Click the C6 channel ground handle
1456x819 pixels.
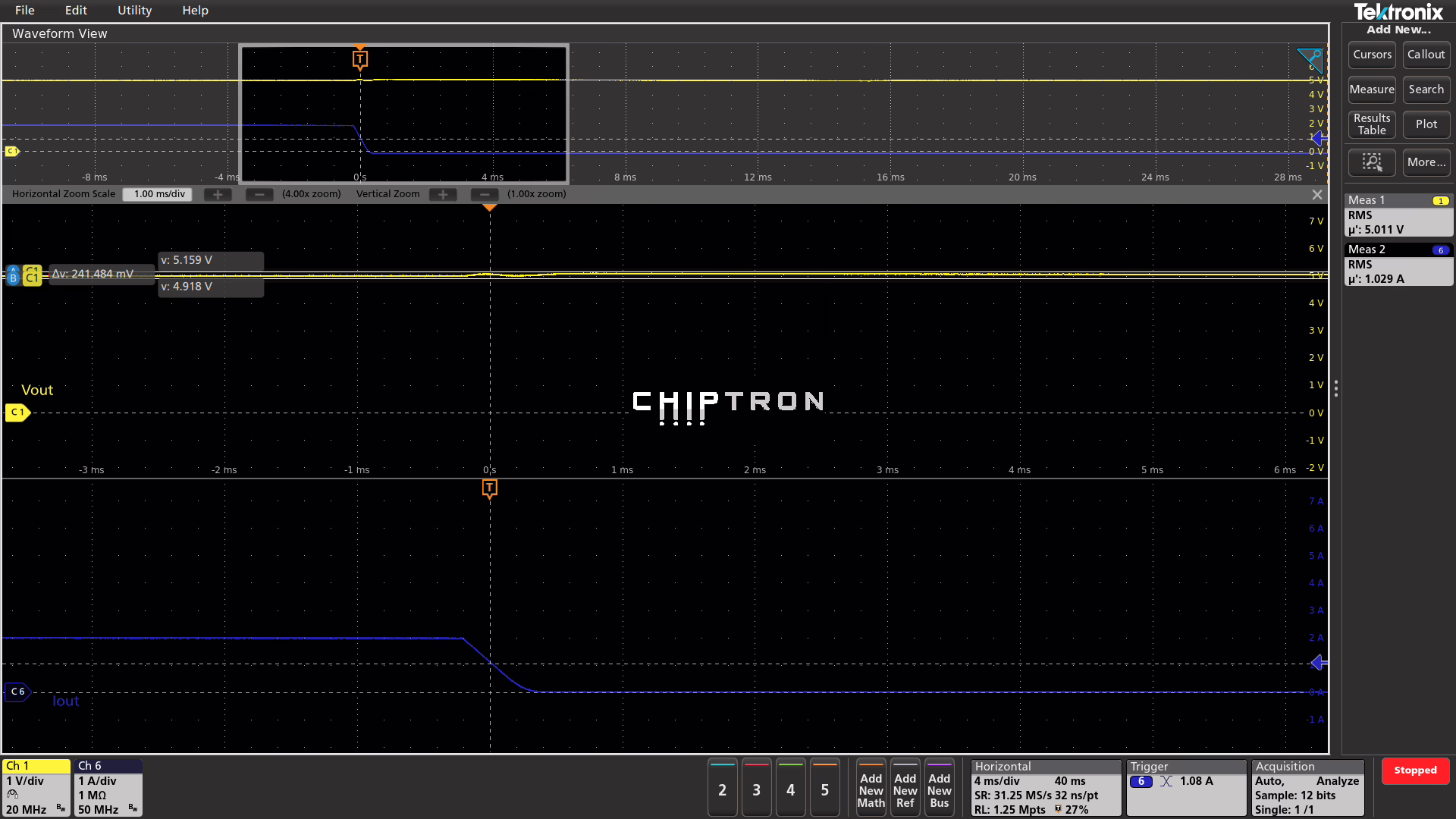(x=17, y=692)
